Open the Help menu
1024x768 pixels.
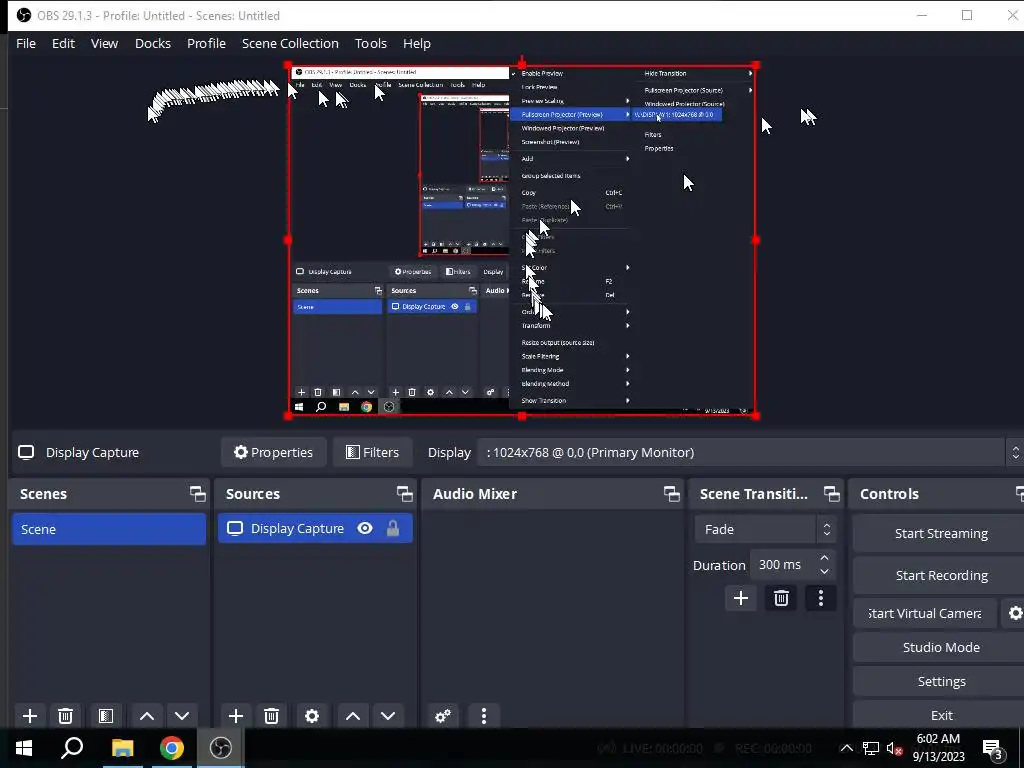coord(417,43)
